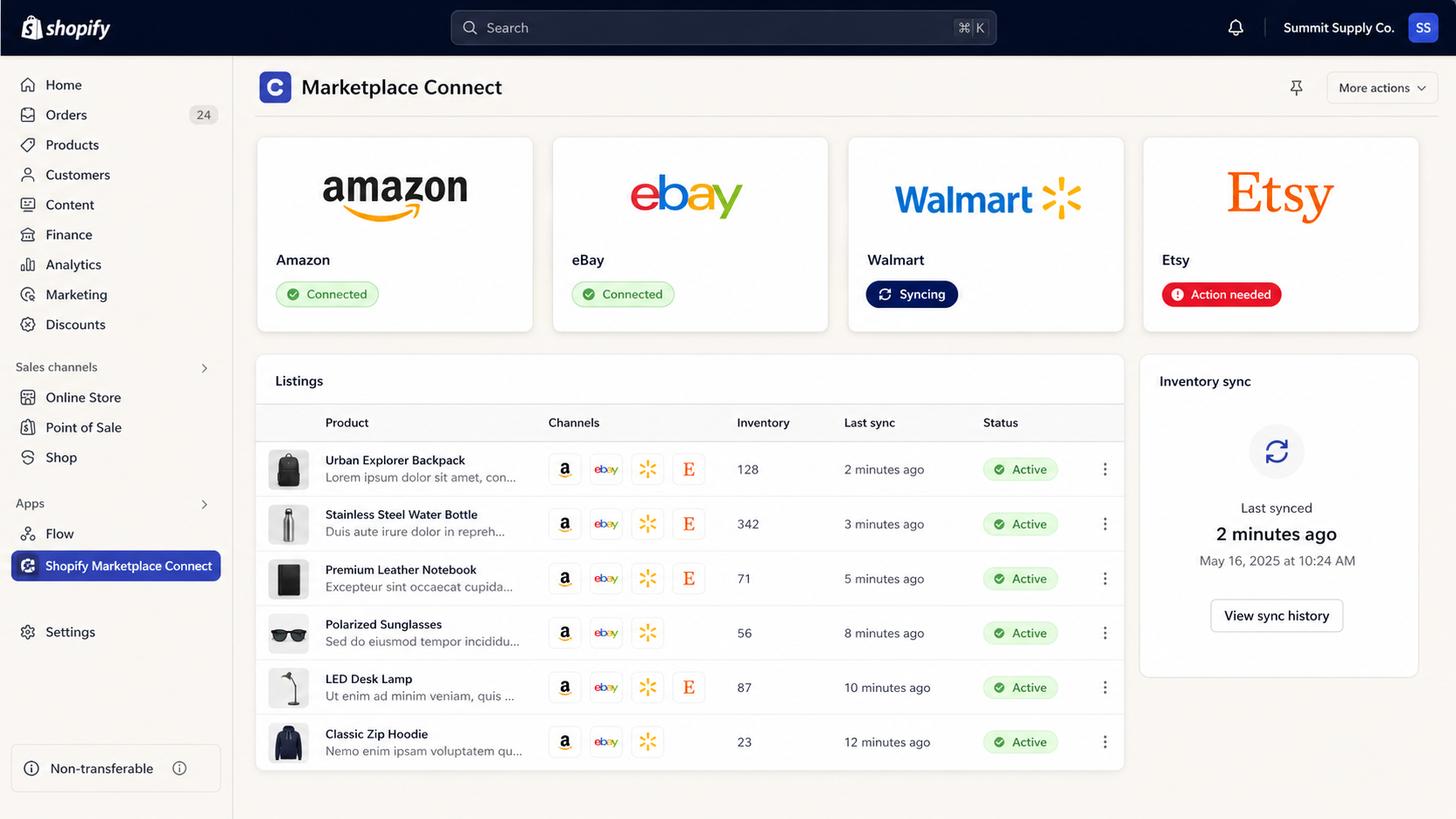Open row menu for Polarized Sunglasses
The height and width of the screenshot is (819, 1456).
1105,633
